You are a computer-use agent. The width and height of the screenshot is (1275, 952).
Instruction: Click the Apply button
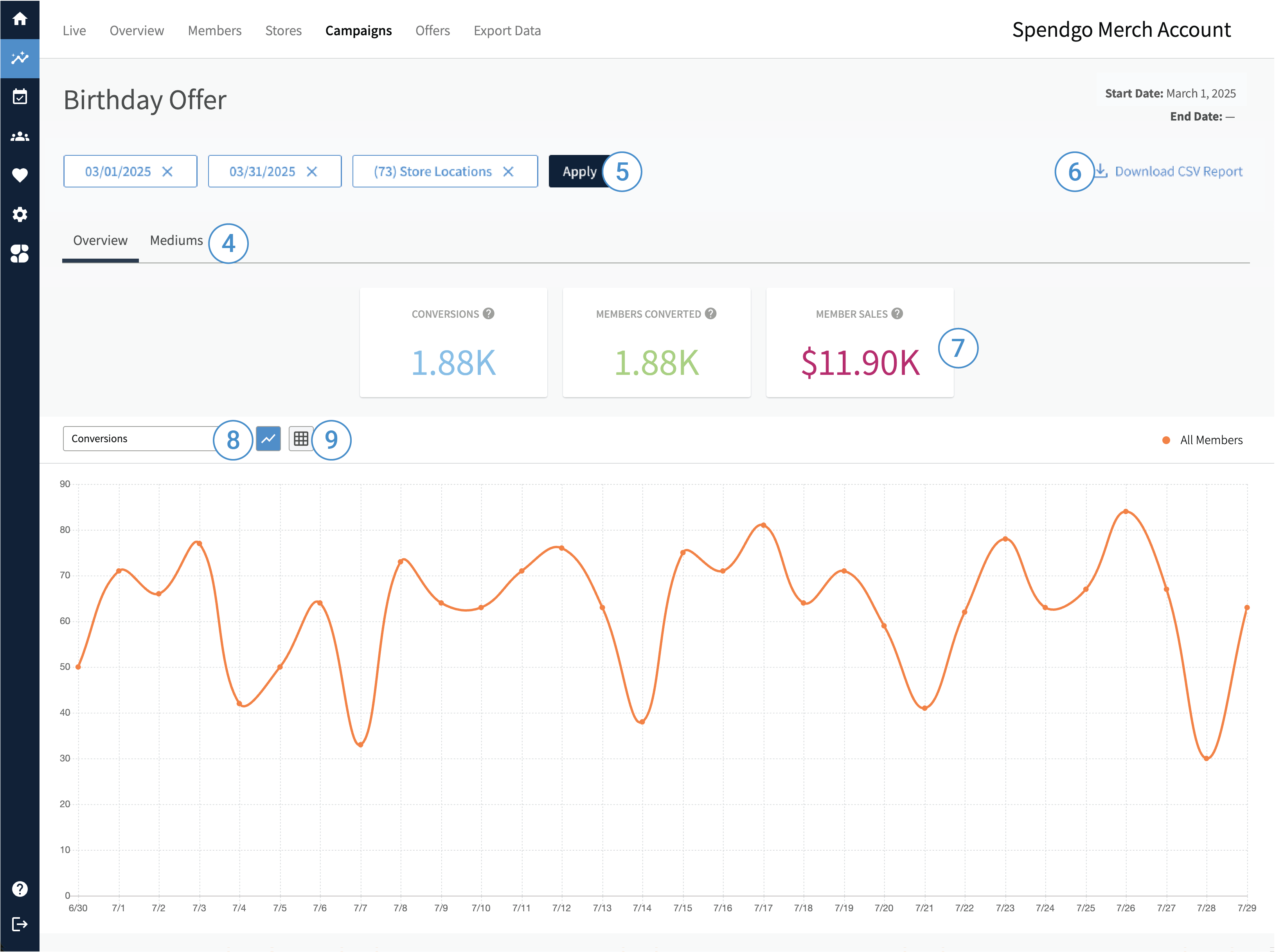579,172
